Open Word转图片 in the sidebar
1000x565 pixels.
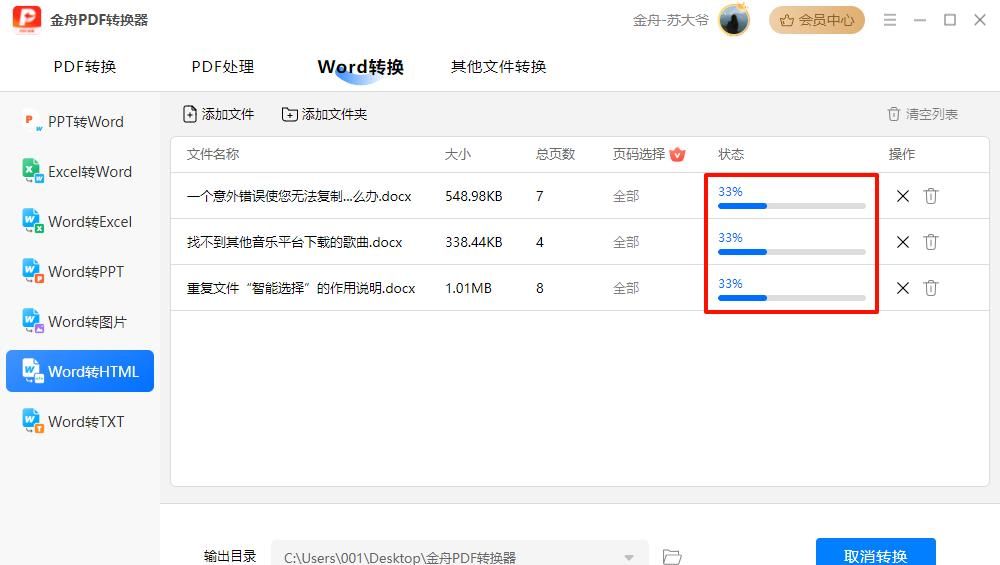click(x=80, y=321)
